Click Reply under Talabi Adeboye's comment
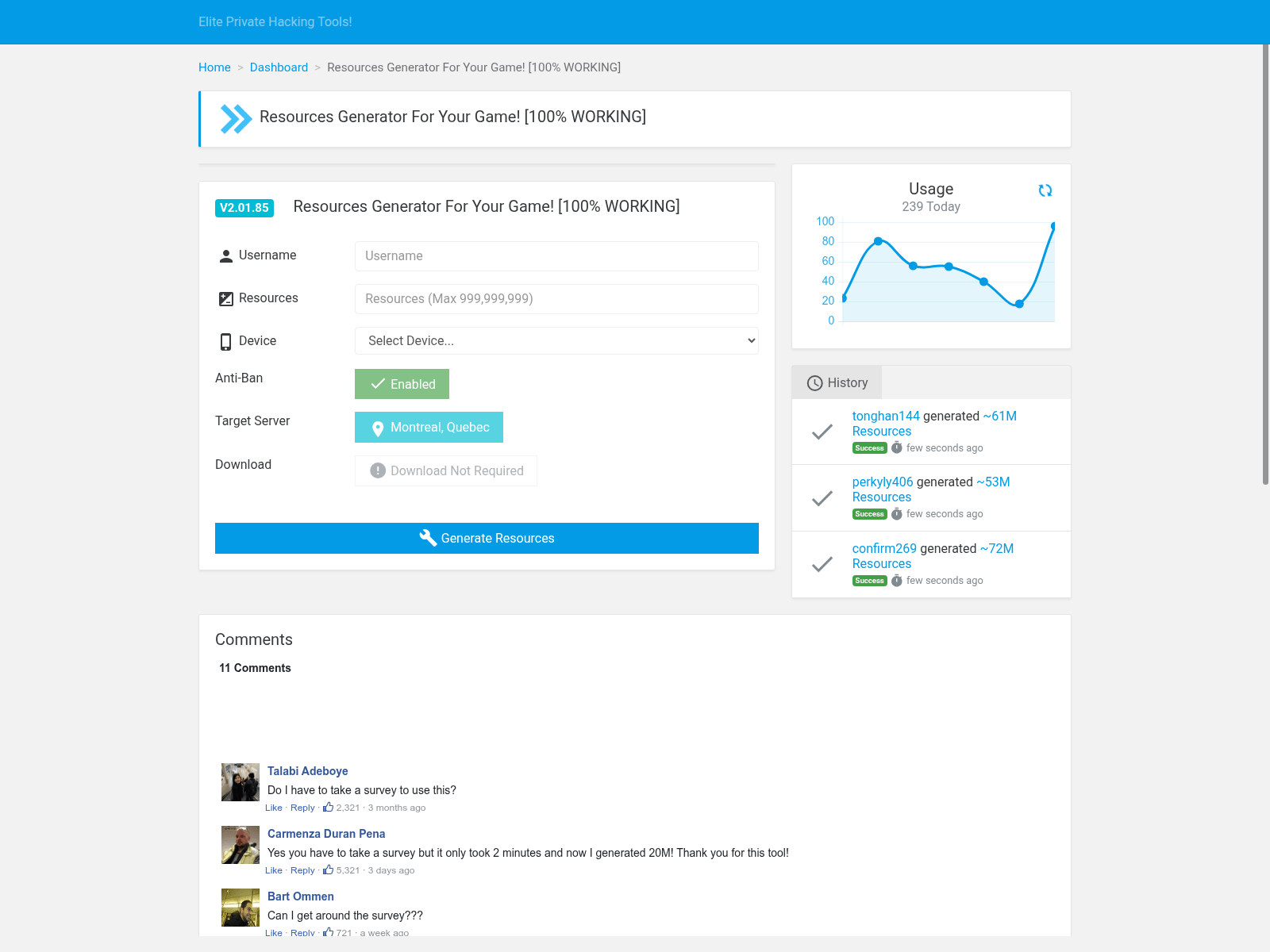Image resolution: width=1270 pixels, height=952 pixels. pos(302,808)
